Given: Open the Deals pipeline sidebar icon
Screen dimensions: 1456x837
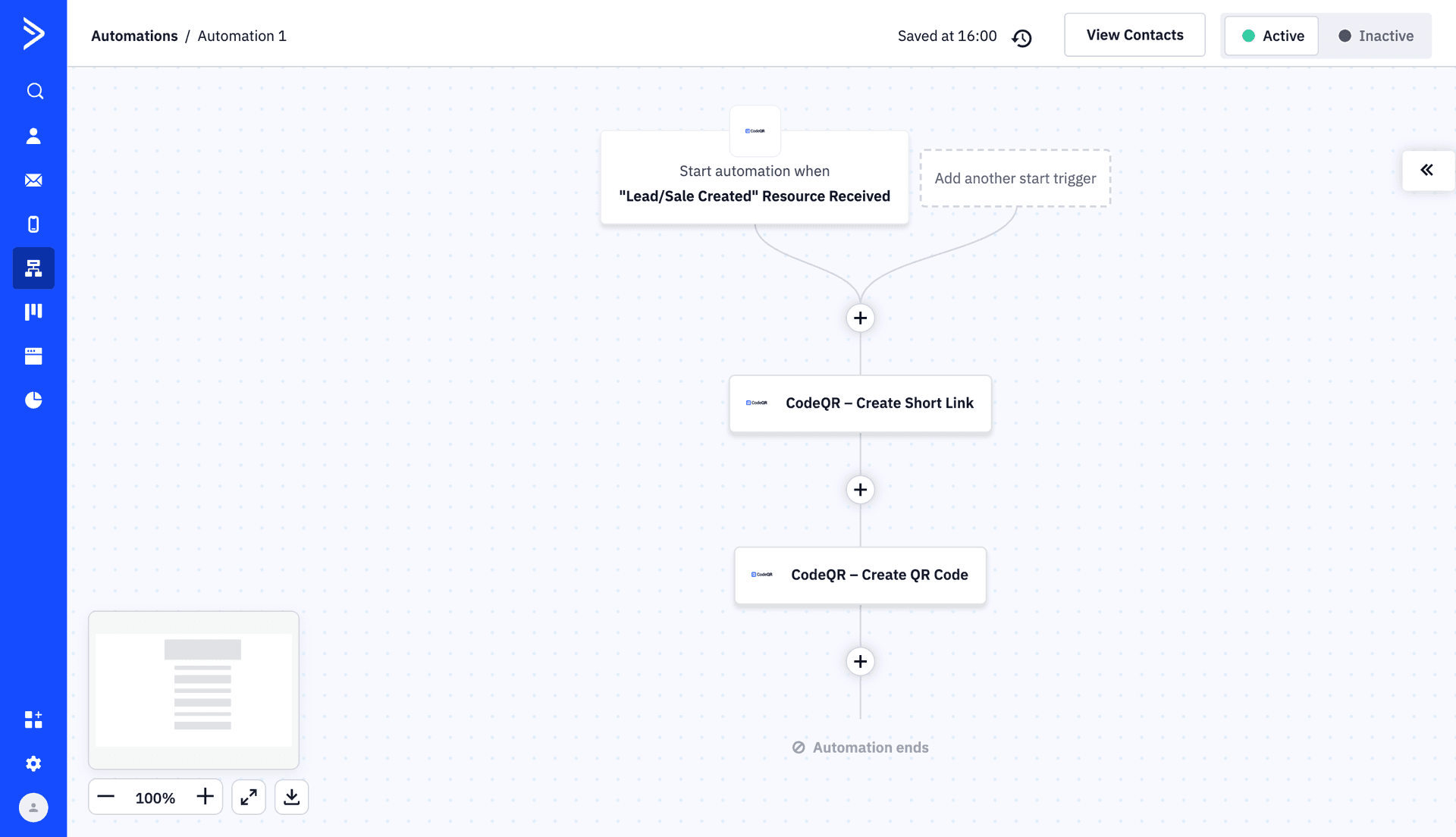Looking at the screenshot, I should pyautogui.click(x=33, y=312).
